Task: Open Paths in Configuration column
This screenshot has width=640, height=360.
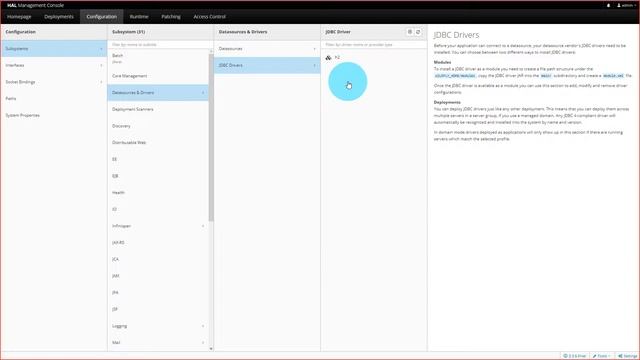Action: click(53, 99)
